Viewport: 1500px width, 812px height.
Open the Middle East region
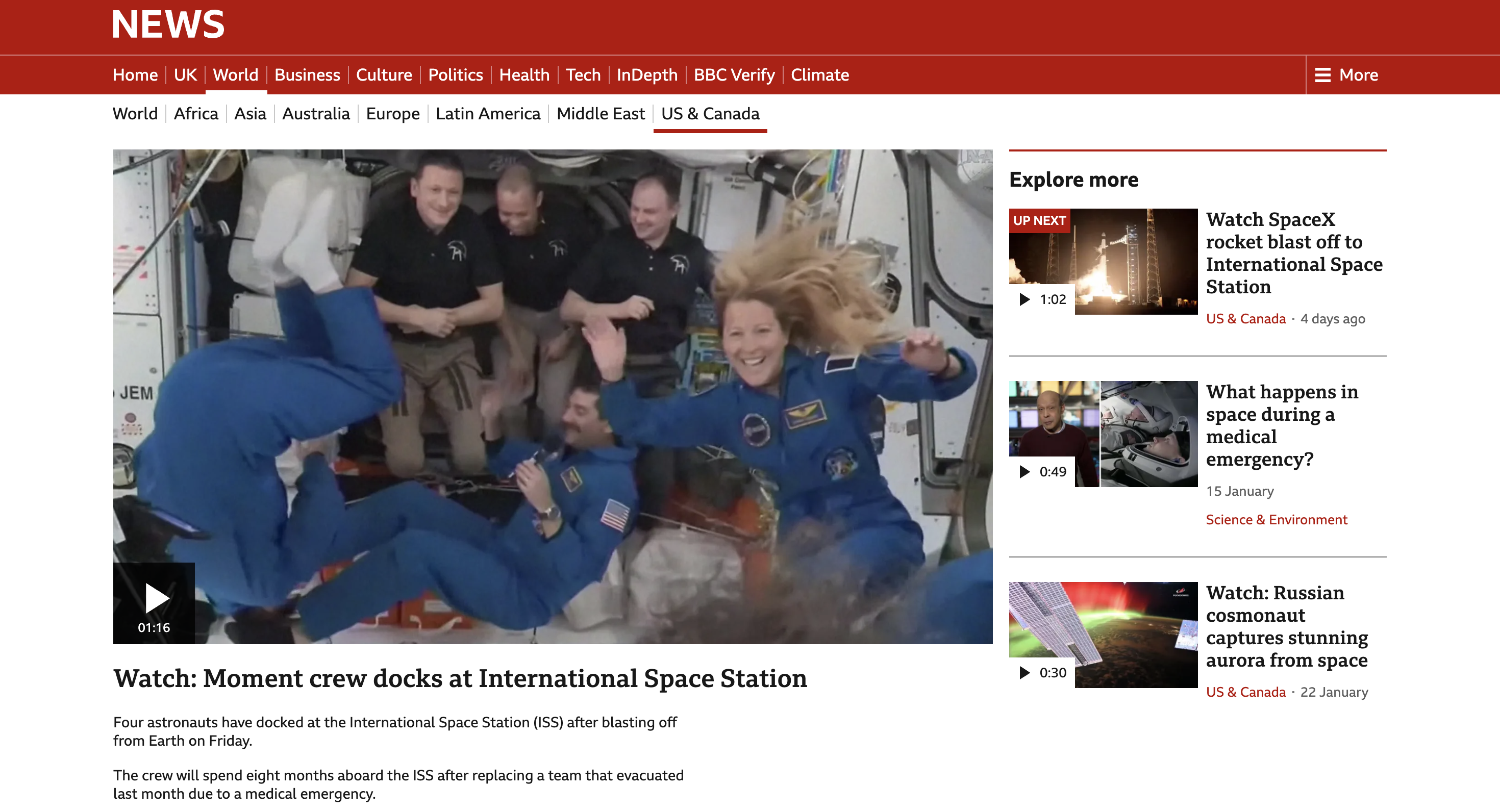(601, 114)
